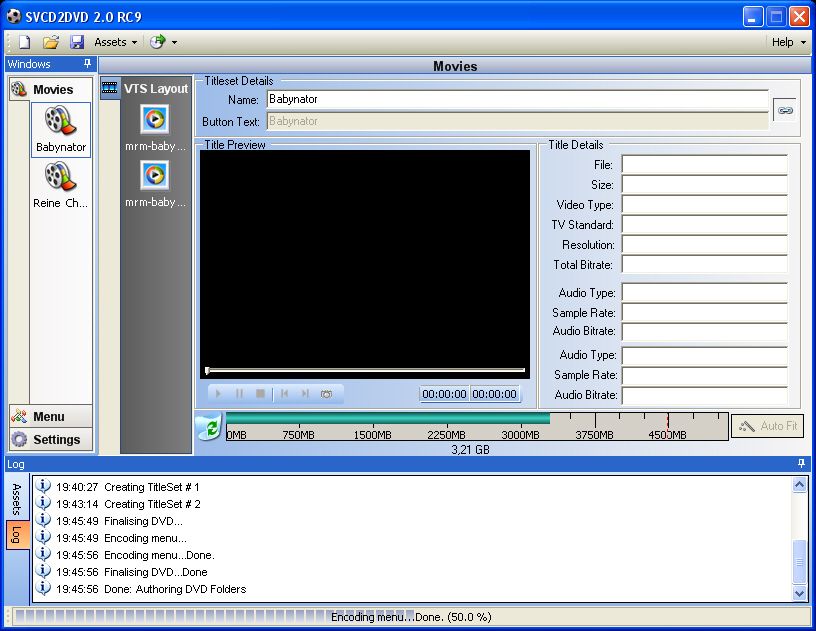The width and height of the screenshot is (816, 631).
Task: Open the Assets dropdown menu
Action: coord(116,42)
